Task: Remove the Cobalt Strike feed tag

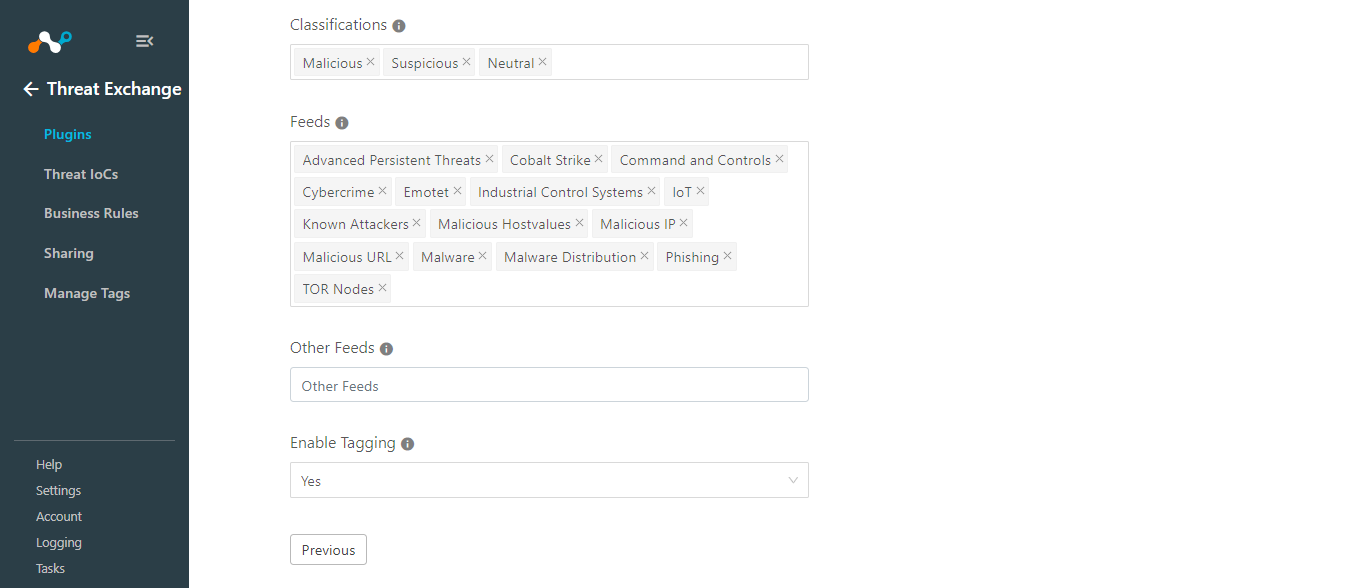Action: click(598, 159)
